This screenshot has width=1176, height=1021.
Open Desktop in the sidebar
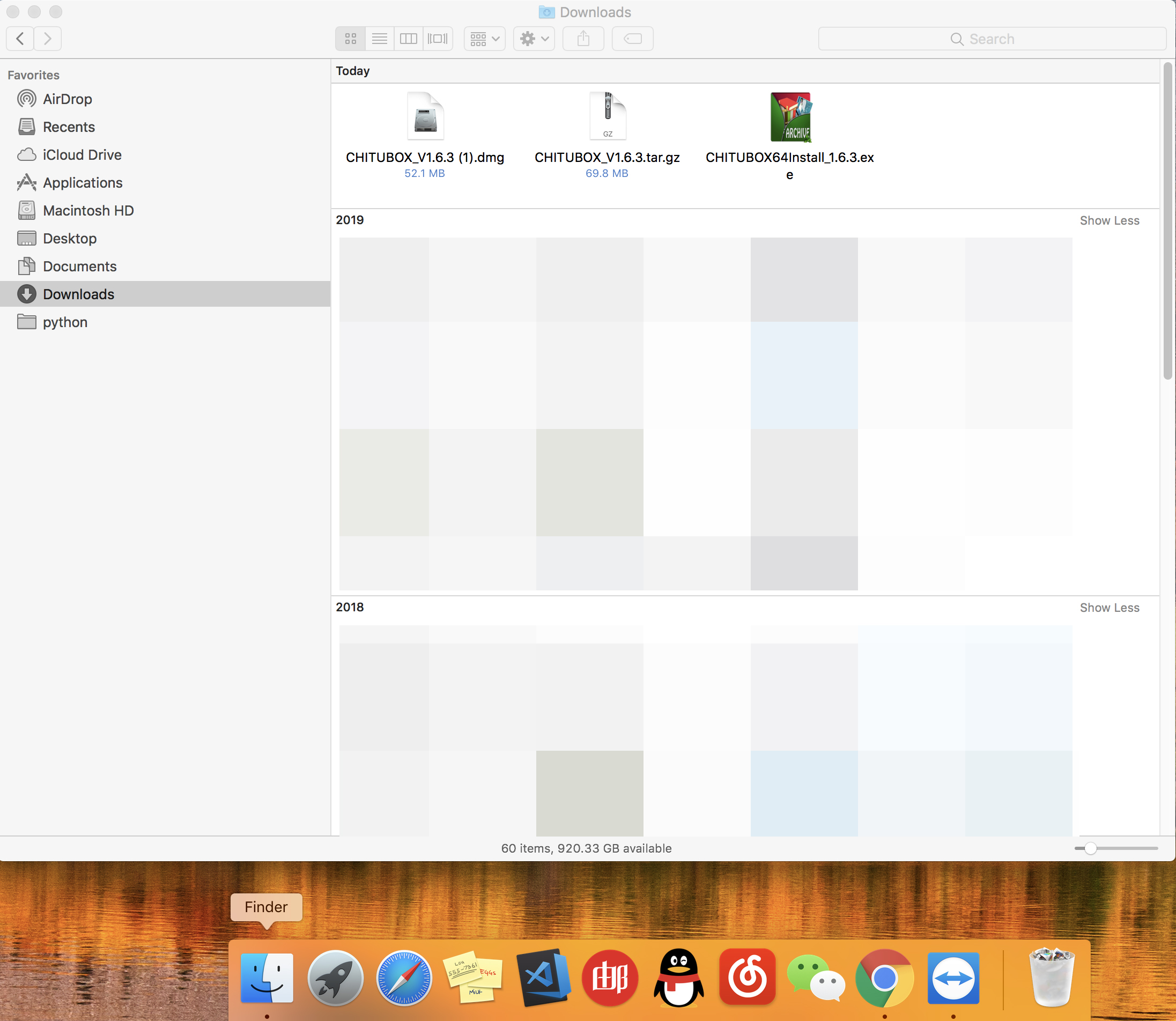165,239
